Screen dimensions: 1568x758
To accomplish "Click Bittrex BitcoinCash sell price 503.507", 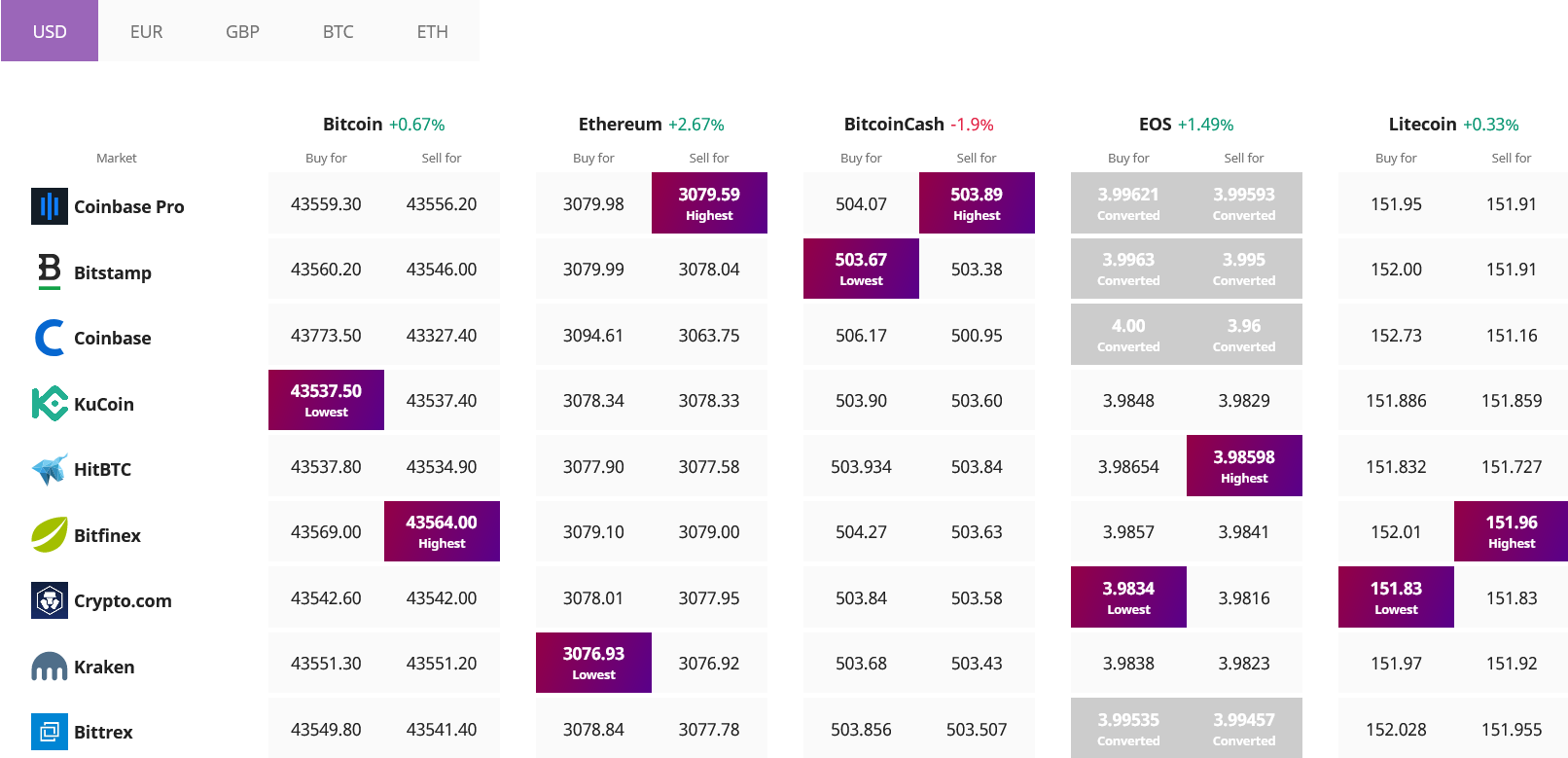I will pos(977,730).
